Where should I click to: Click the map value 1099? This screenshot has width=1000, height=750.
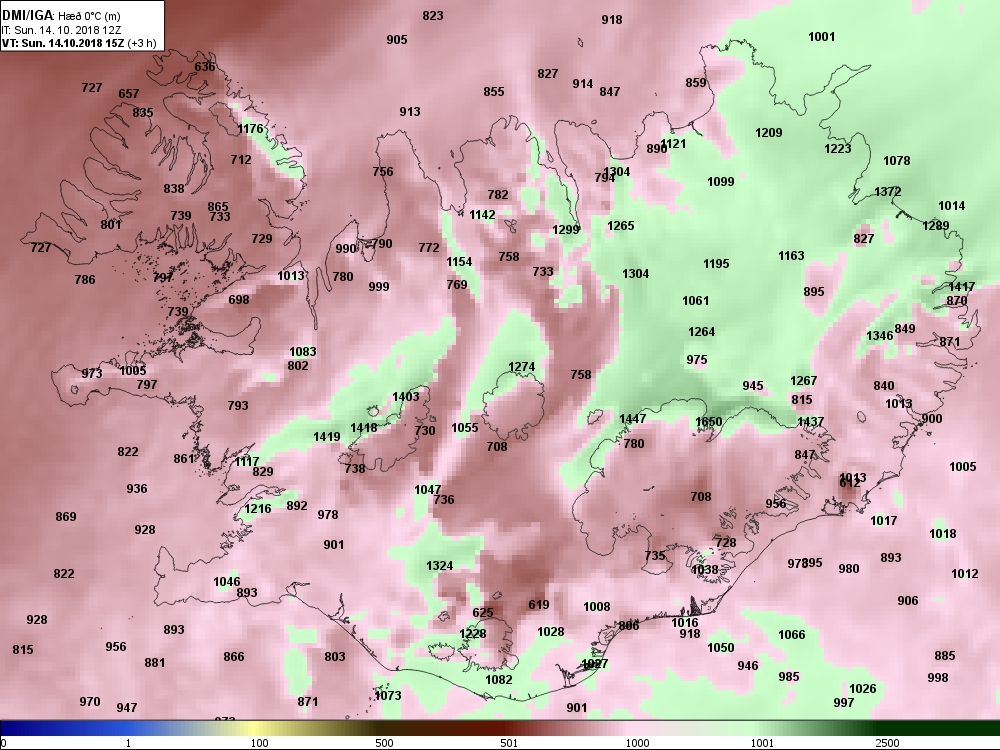(721, 182)
